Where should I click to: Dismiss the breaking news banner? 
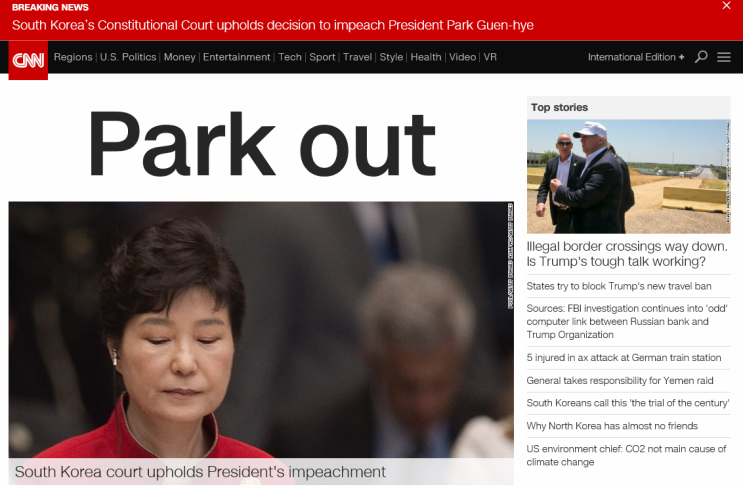726,6
